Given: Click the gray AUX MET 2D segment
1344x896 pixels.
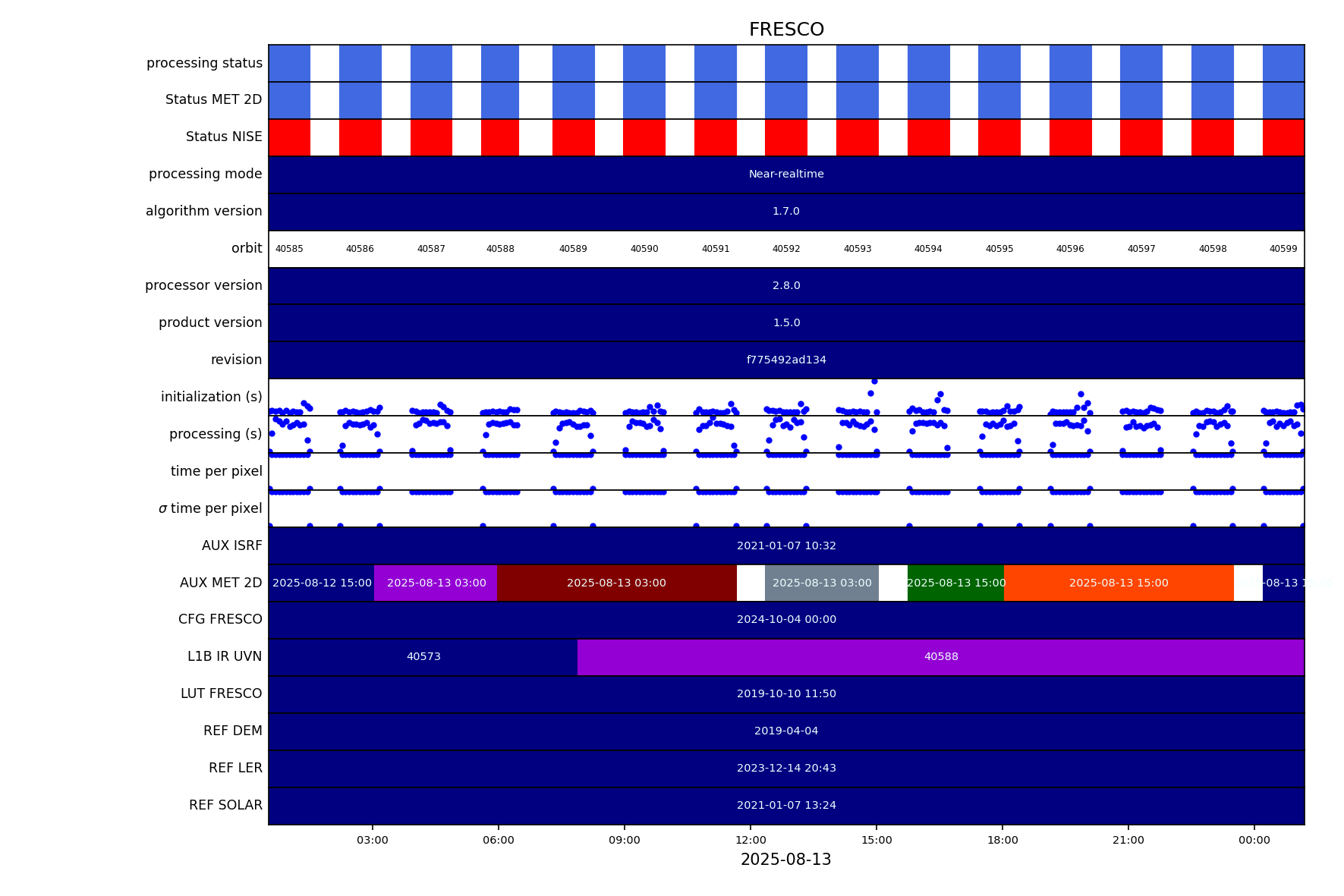Looking at the screenshot, I should pos(821,583).
